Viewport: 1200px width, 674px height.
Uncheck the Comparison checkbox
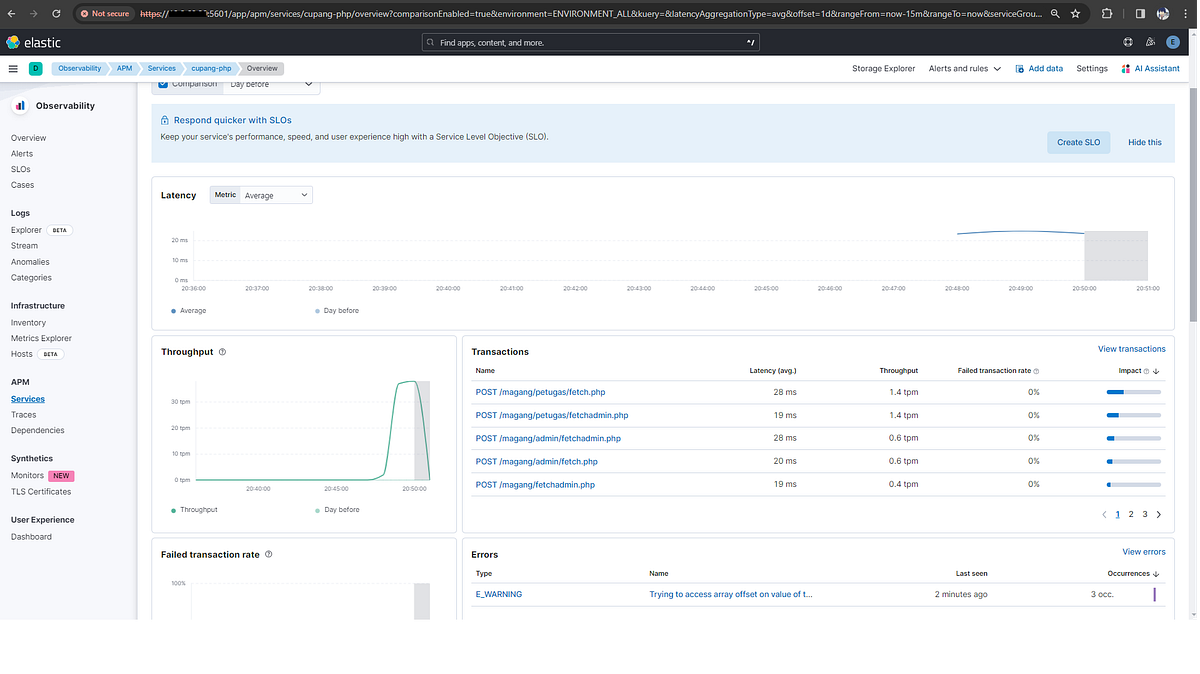163,85
